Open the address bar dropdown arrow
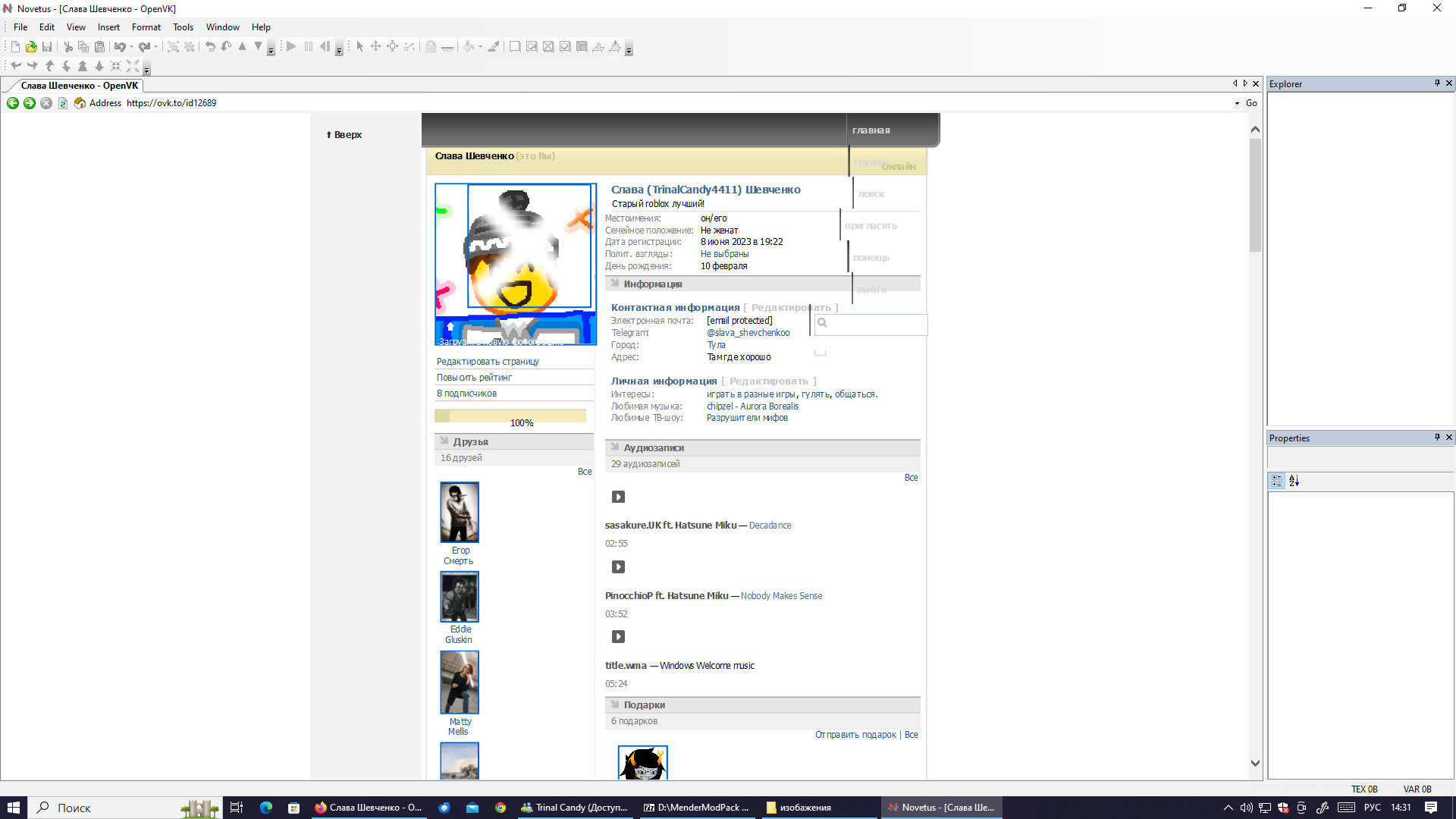This screenshot has height=819, width=1456. click(1237, 103)
